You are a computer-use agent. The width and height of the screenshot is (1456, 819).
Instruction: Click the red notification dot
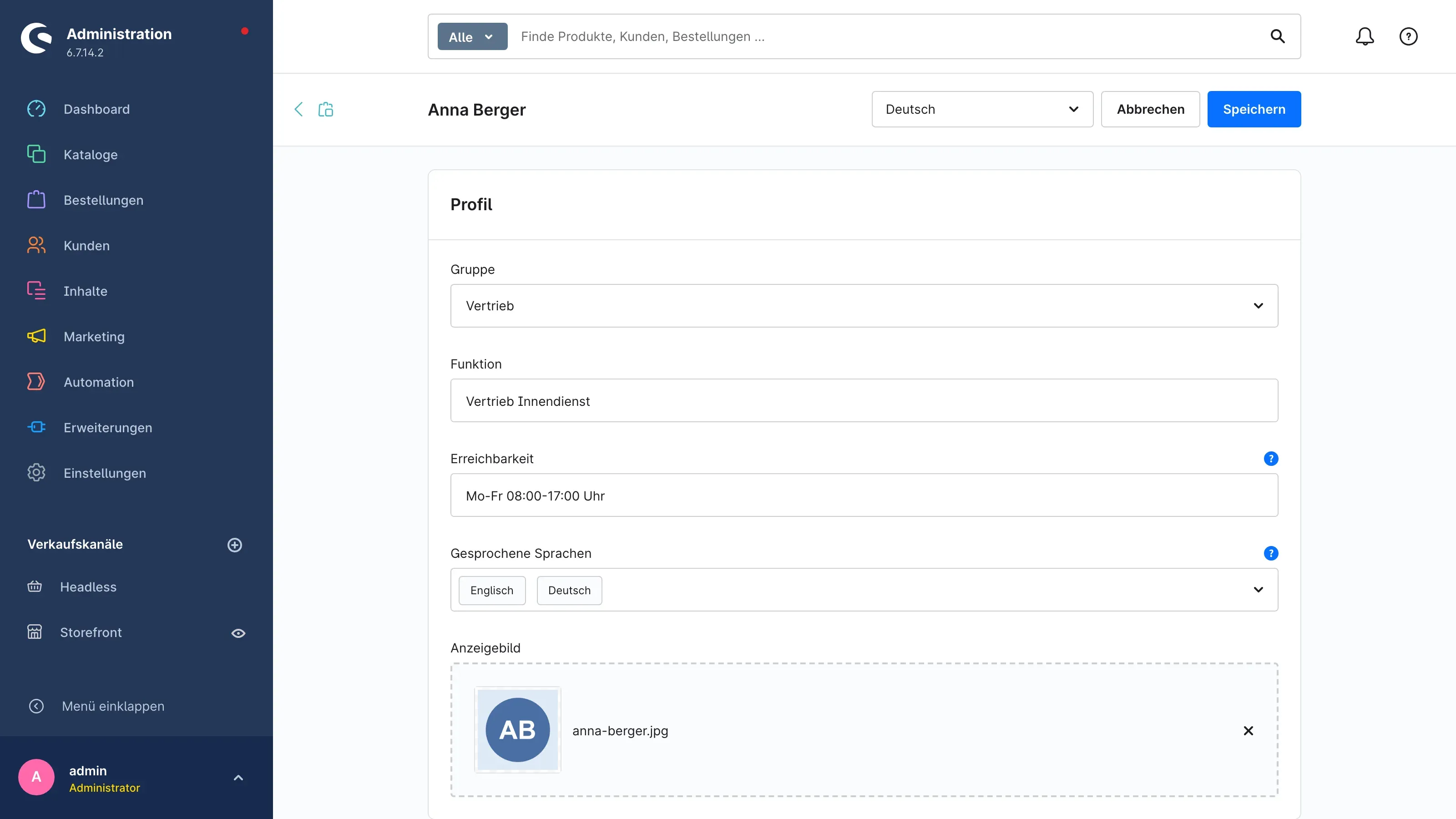point(245,31)
